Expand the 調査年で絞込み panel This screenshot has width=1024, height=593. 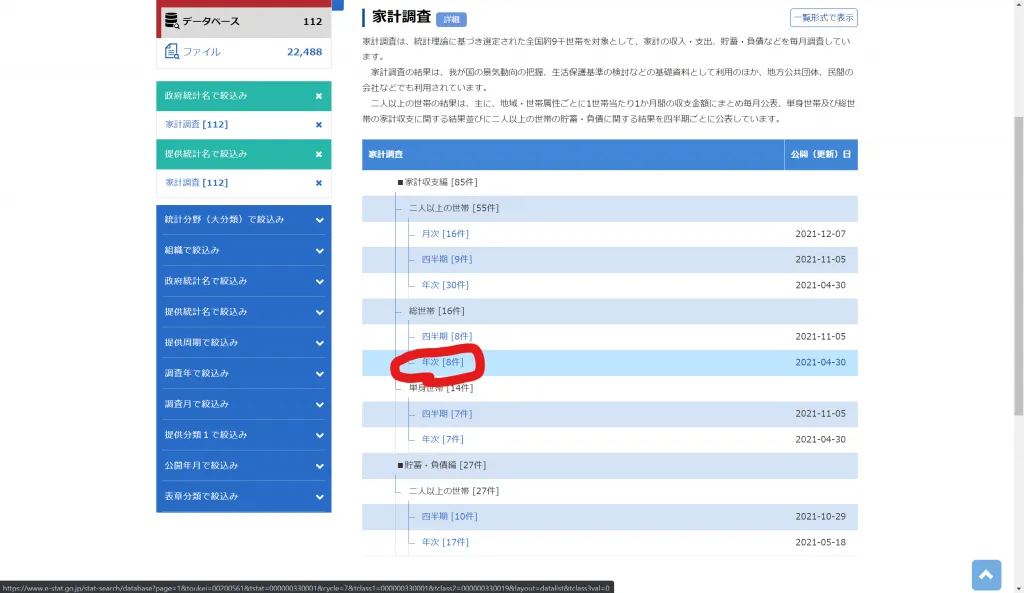[x=244, y=374]
